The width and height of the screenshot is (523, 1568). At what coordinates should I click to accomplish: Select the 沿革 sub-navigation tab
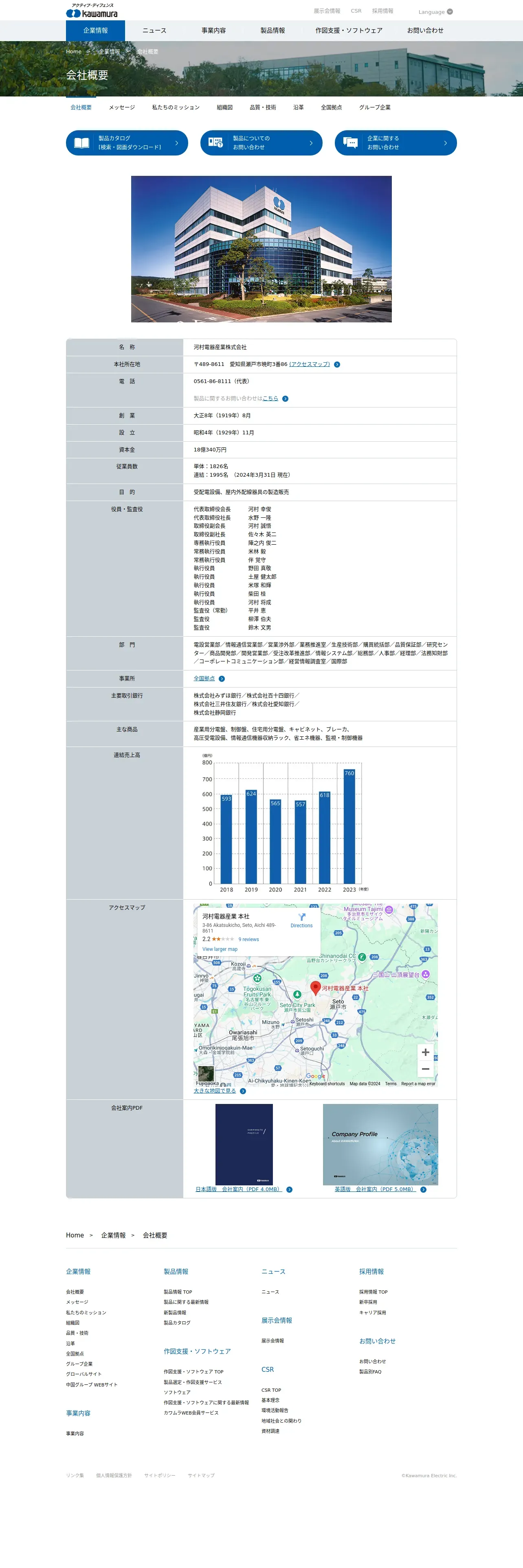pos(298,108)
